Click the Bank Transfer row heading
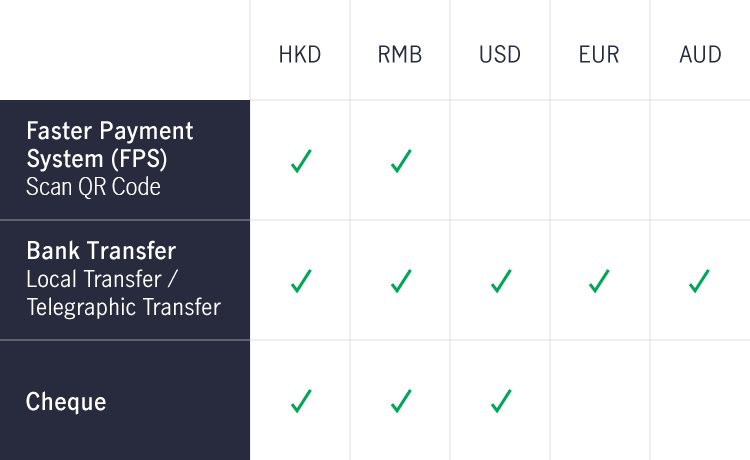Screen dimensions: 750x460 101,251
